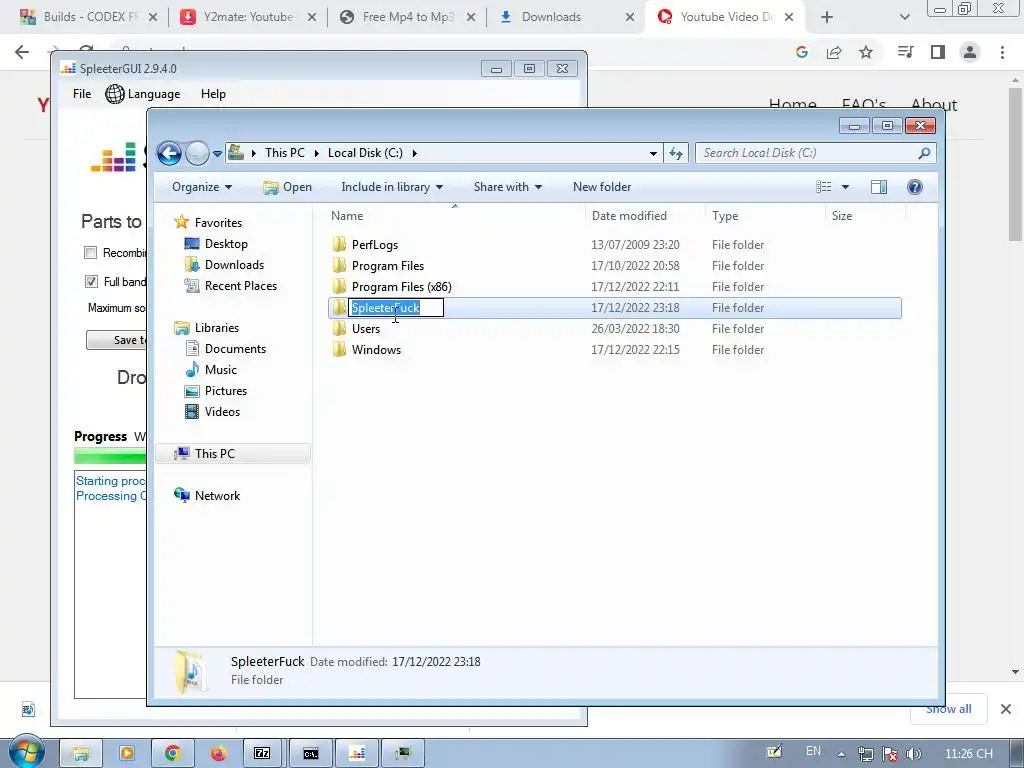The image size is (1024, 768).
Task: Click the Save to button in SpleeterGUI
Action: (116, 340)
